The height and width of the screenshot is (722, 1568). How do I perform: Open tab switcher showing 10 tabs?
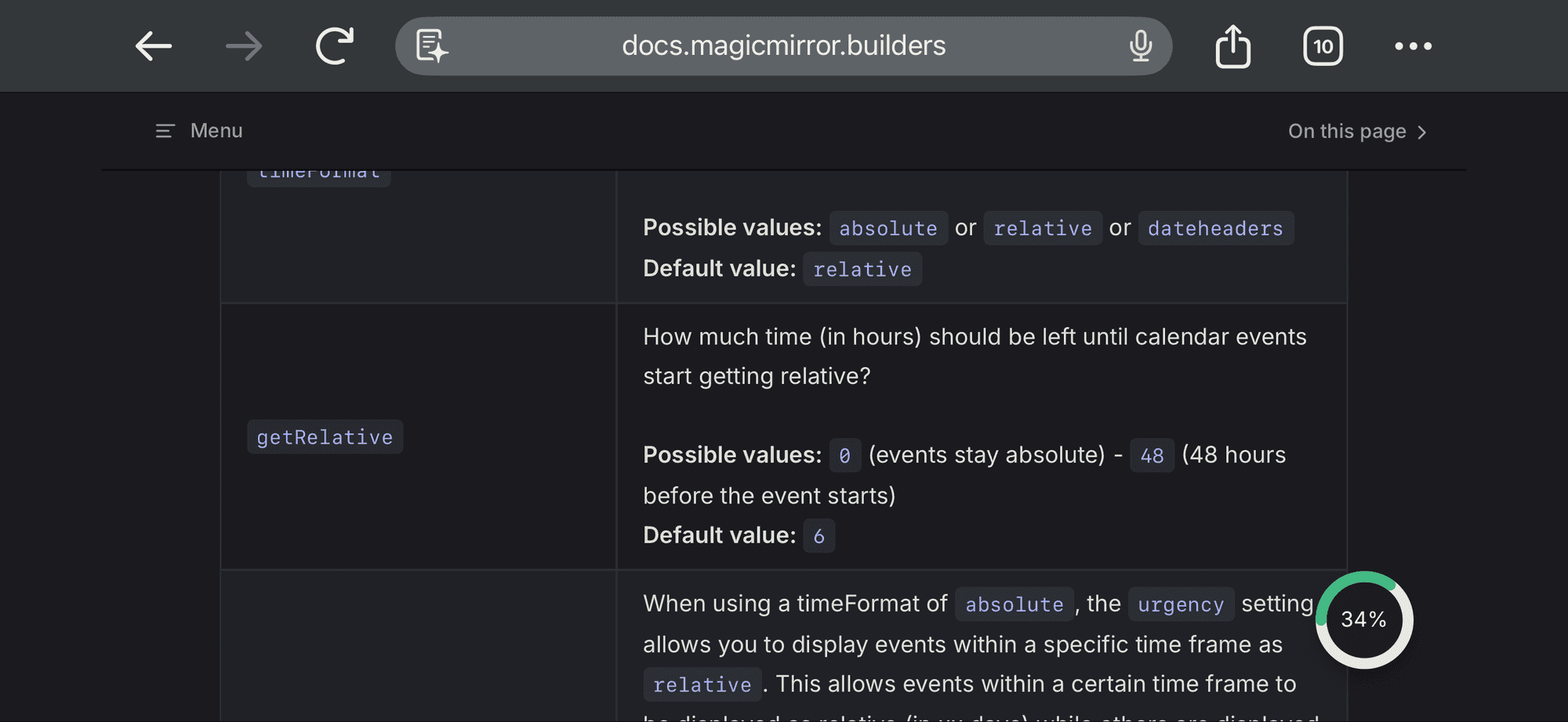click(1323, 46)
